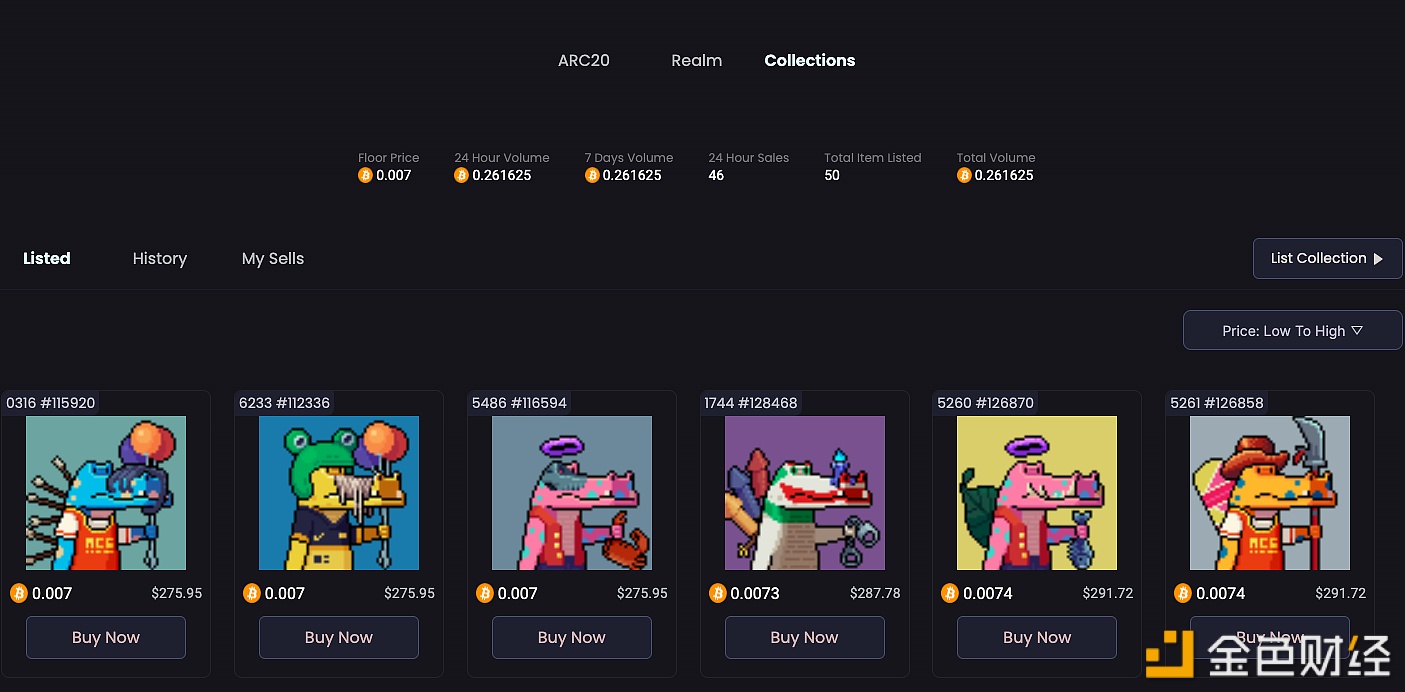Click the Bitcoin icon on item 0316 price
The image size is (1405, 692).
coord(19,593)
